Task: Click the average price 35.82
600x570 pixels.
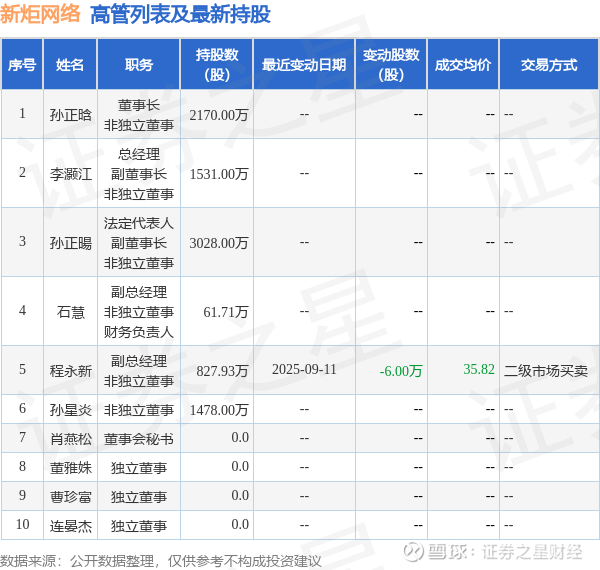Action: click(x=479, y=369)
